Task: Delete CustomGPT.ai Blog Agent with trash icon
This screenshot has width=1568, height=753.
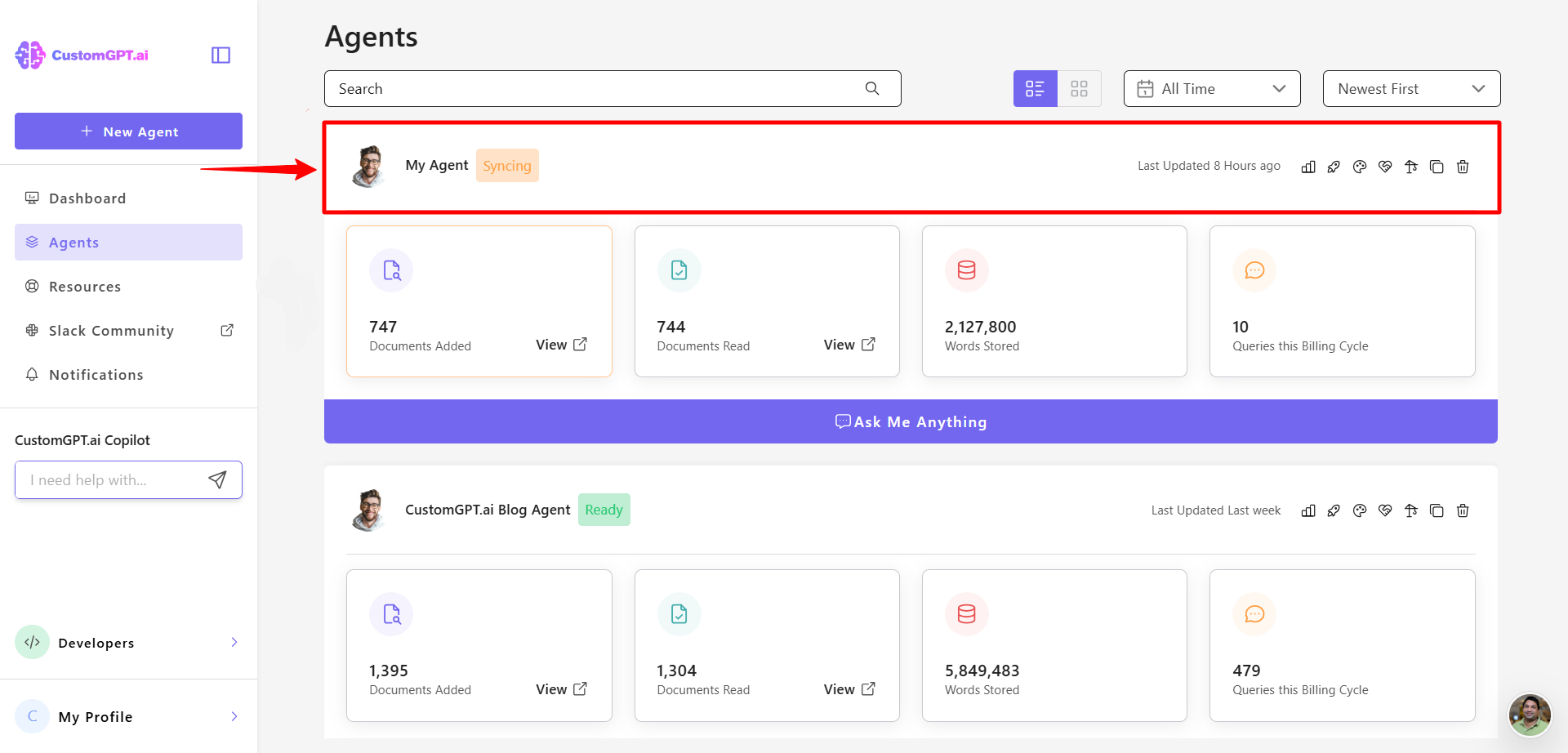Action: (x=1463, y=510)
